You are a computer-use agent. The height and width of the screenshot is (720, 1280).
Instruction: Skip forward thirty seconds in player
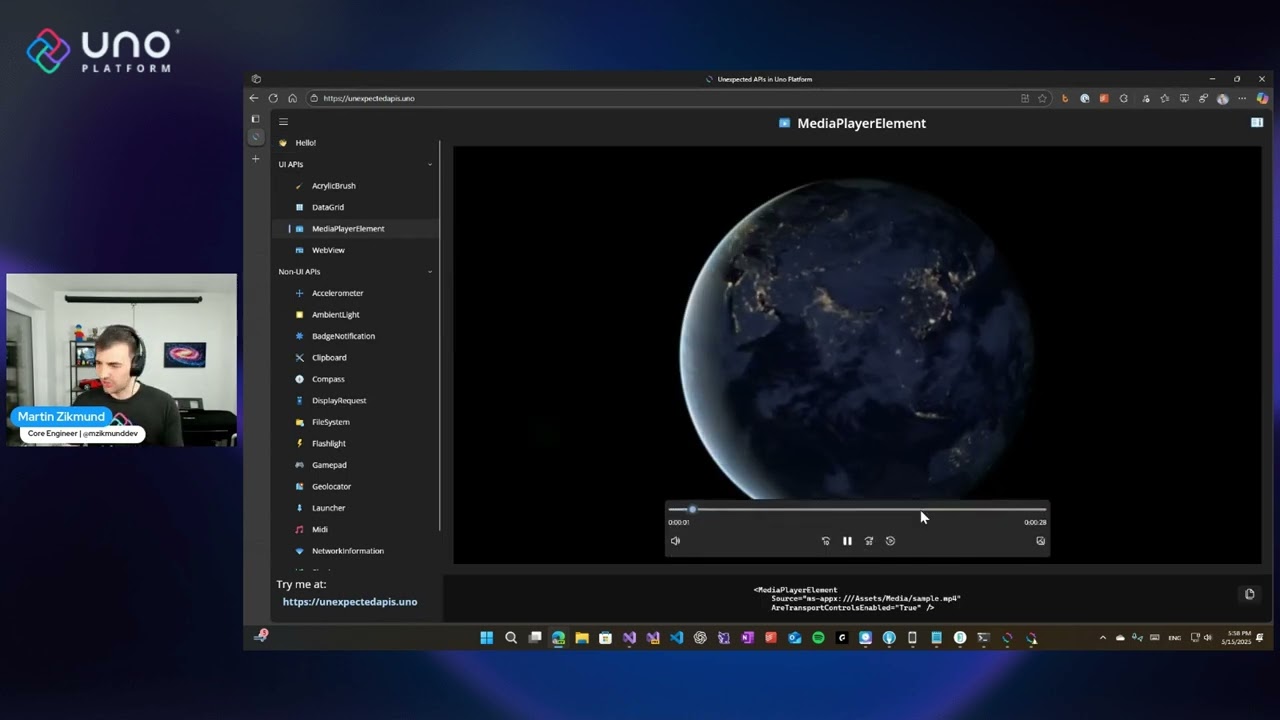click(869, 541)
